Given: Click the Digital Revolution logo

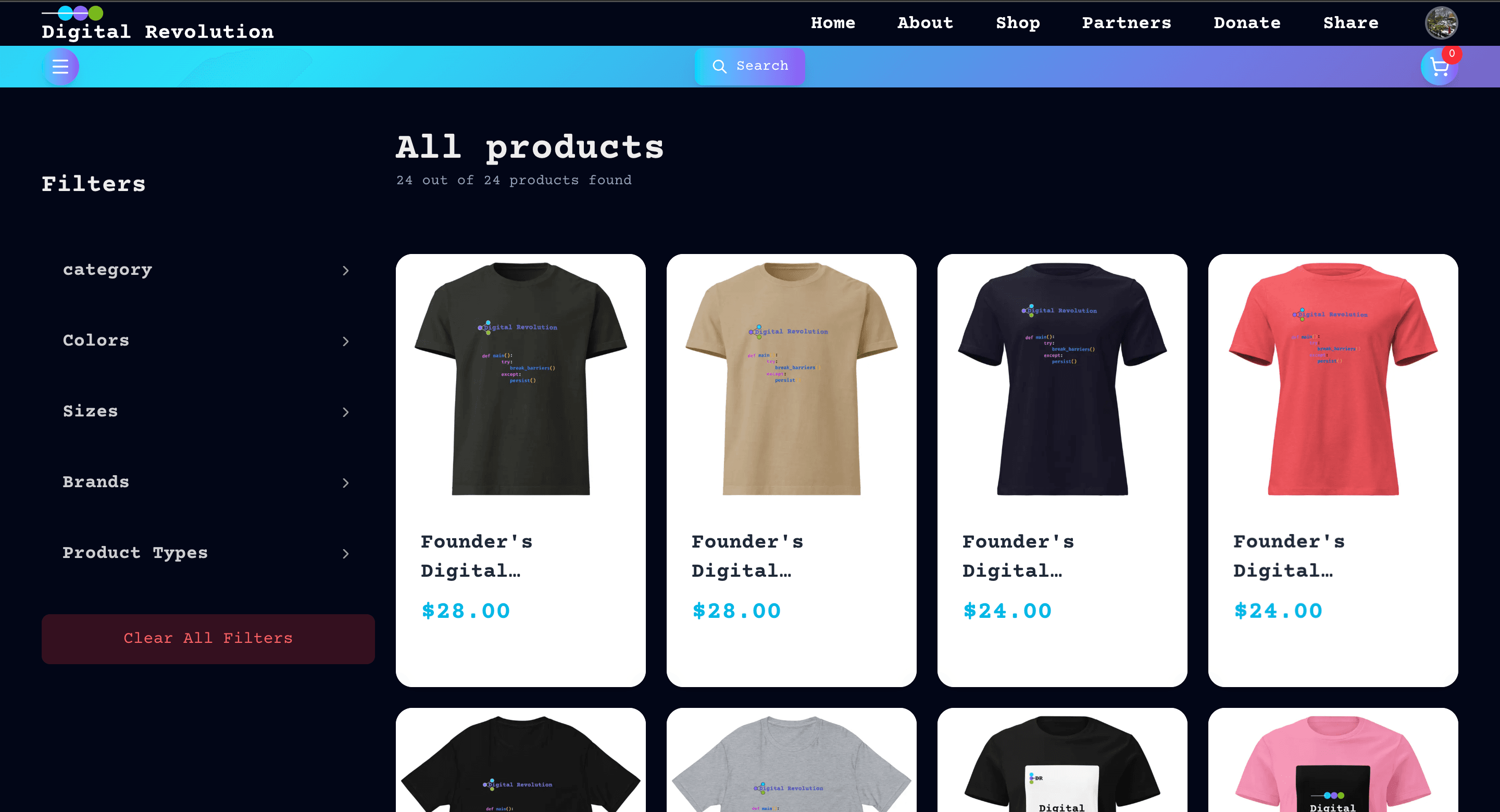Looking at the screenshot, I should tap(158, 24).
